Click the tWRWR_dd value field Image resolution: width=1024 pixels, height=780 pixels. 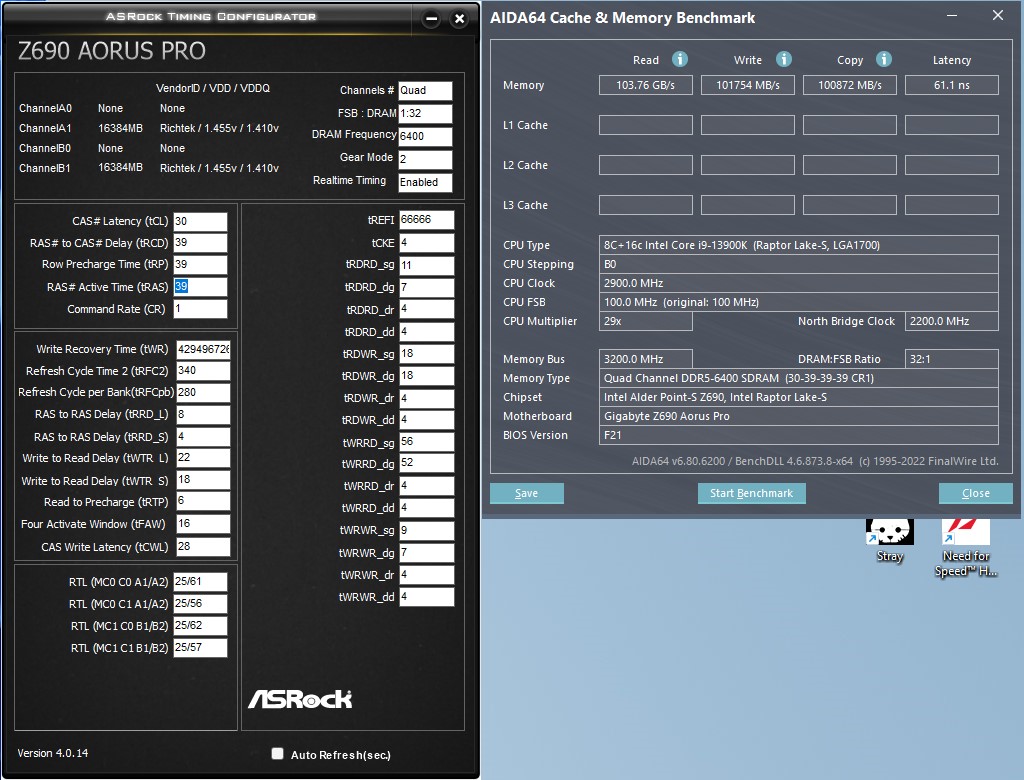(426, 596)
